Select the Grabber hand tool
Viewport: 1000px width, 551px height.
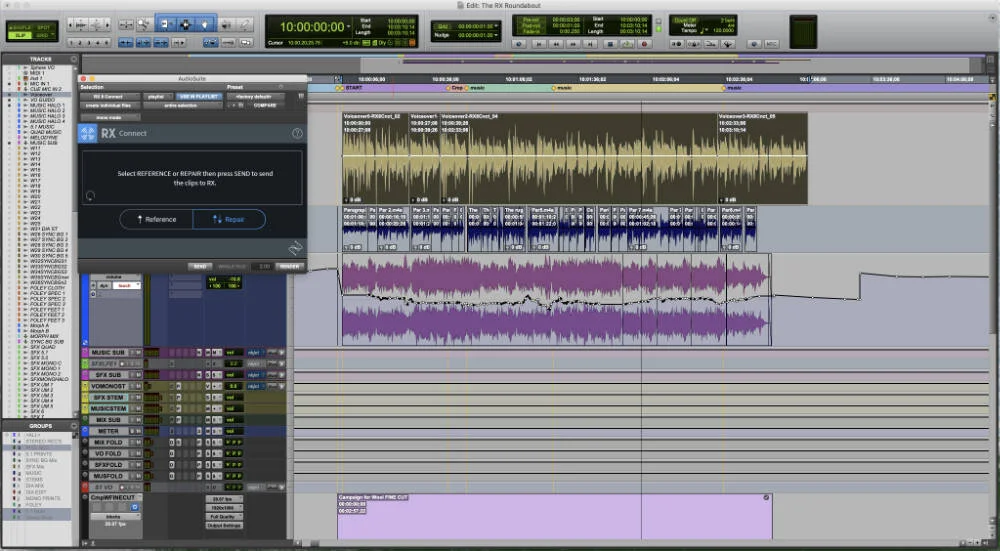204,24
